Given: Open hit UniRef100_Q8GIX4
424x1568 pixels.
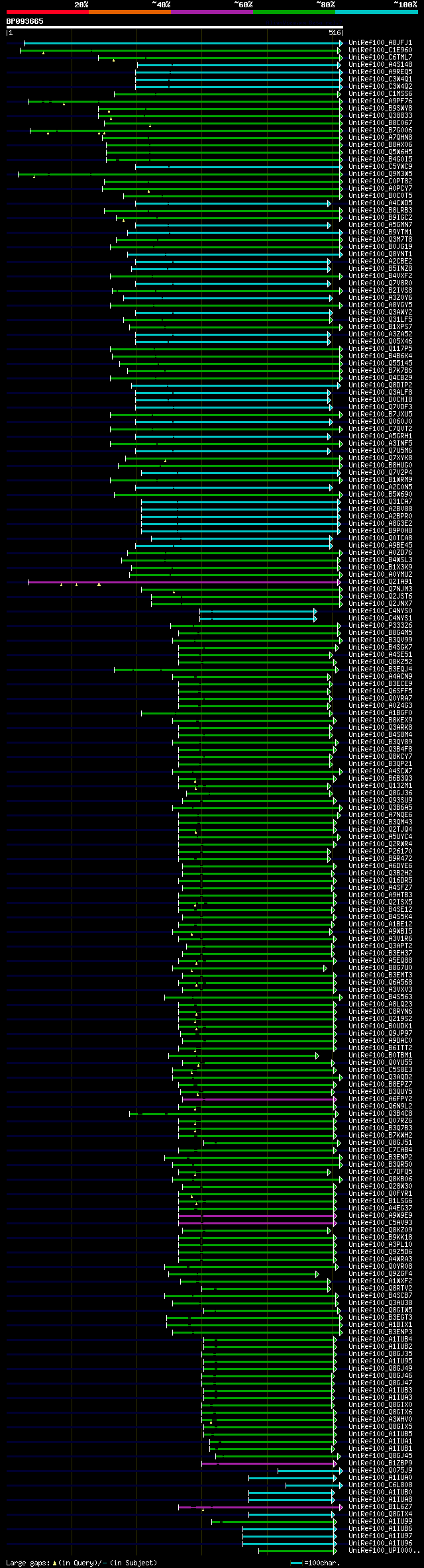Looking at the screenshot, I should click(x=380, y=1514).
